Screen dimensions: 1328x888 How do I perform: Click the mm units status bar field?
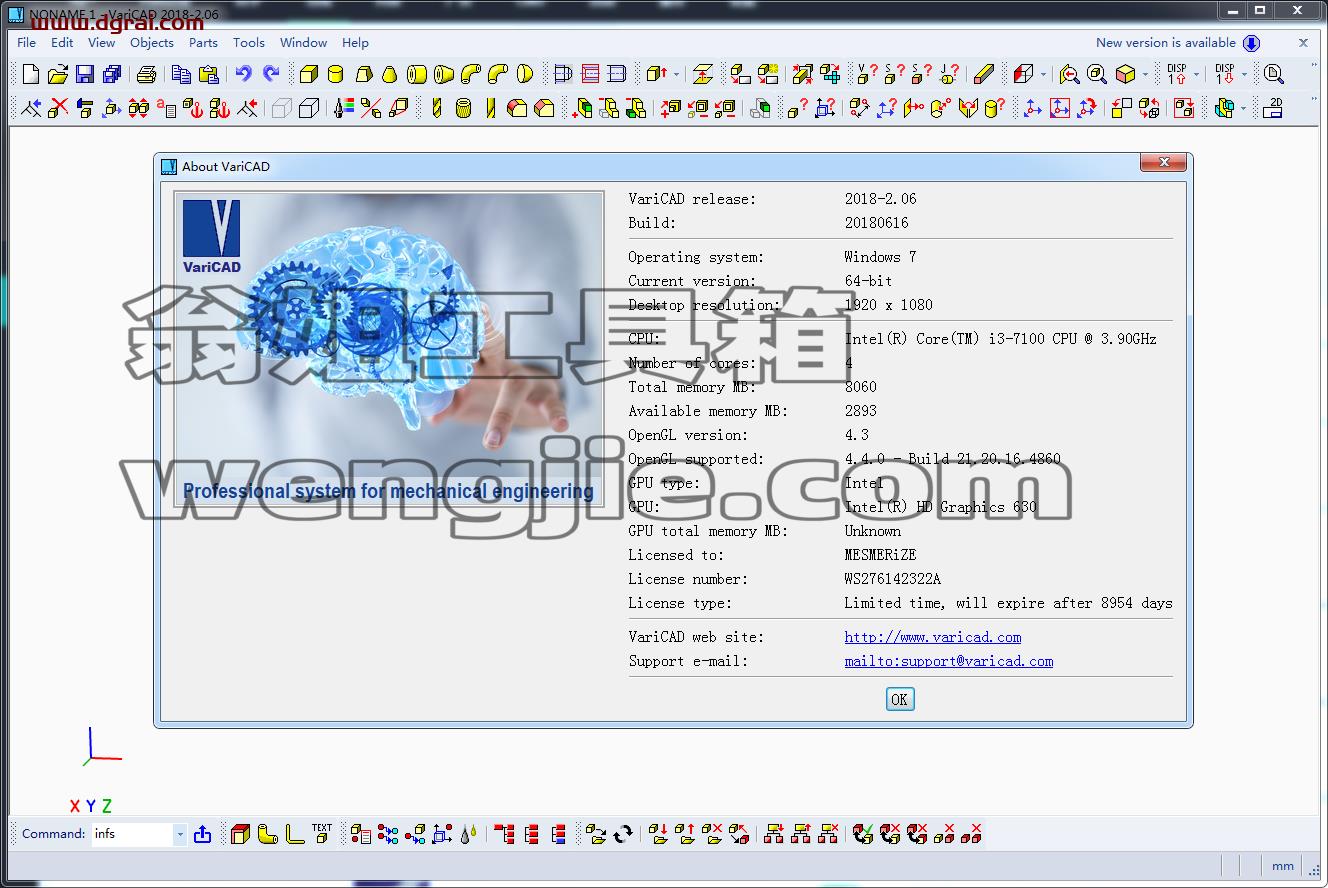pyautogui.click(x=1283, y=866)
